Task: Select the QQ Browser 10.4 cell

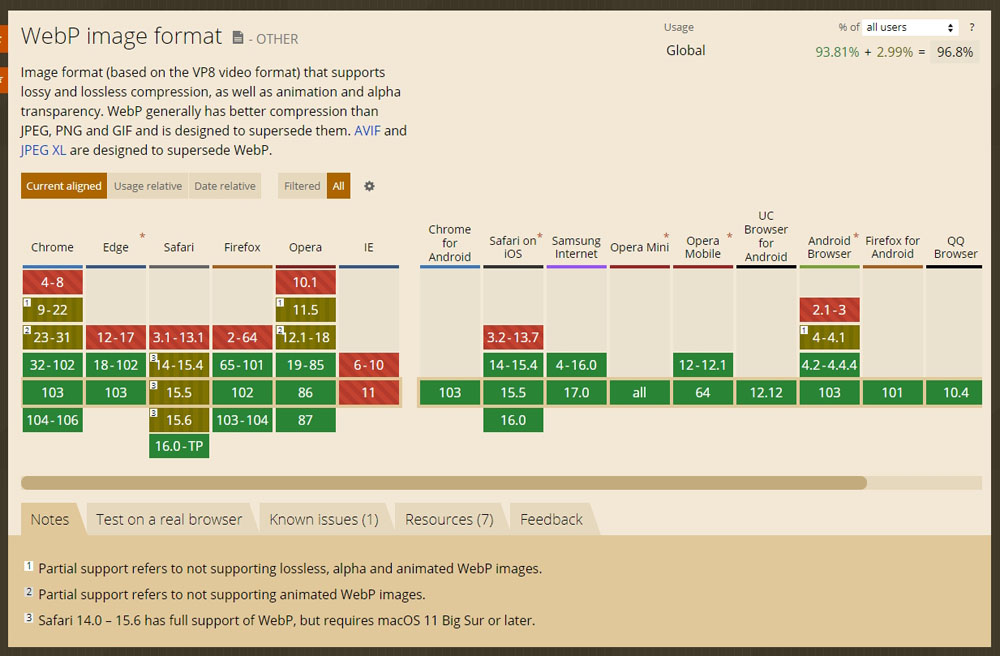Action: [955, 393]
